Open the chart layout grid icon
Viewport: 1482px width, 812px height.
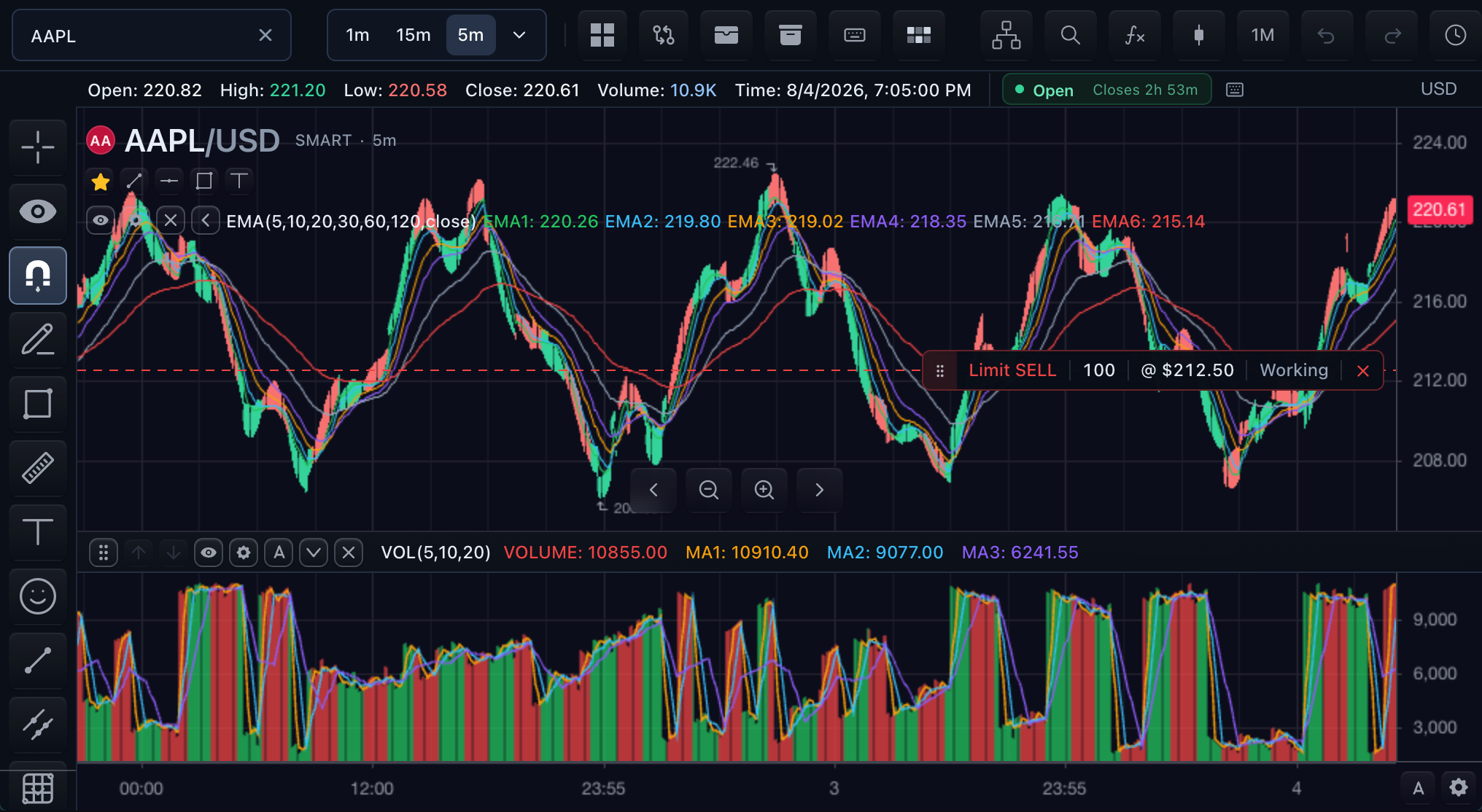602,35
